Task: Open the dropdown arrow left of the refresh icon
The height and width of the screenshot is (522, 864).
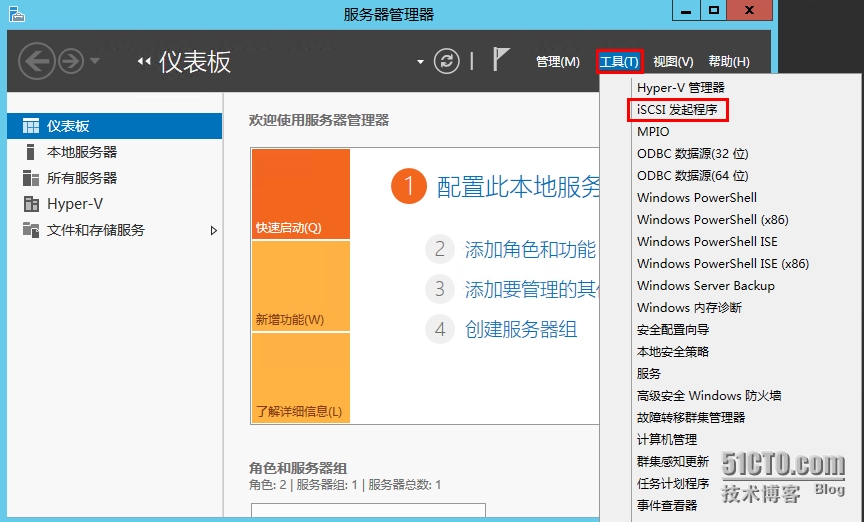Action: click(x=420, y=62)
